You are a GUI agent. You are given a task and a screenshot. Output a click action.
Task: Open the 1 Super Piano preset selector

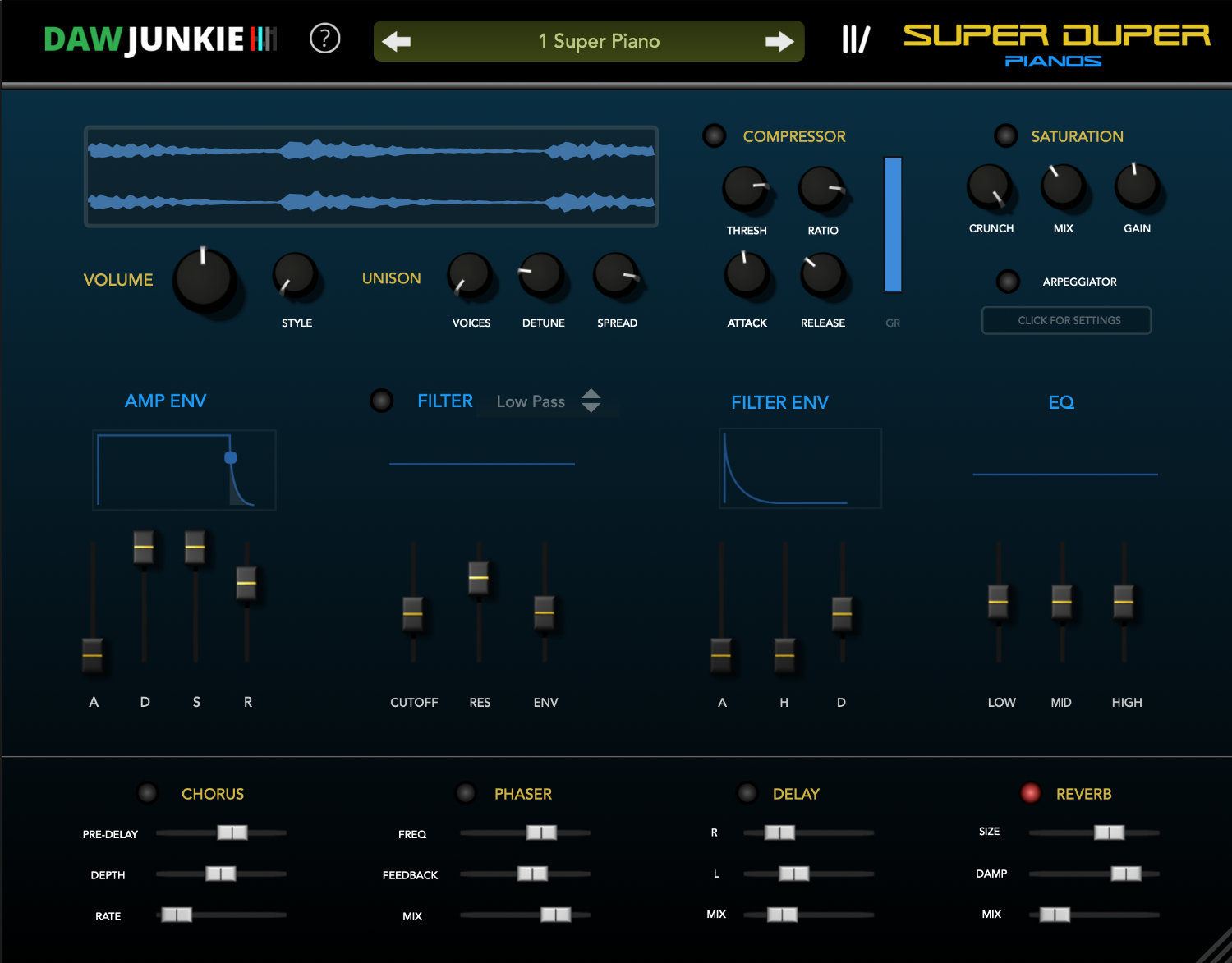click(x=589, y=41)
